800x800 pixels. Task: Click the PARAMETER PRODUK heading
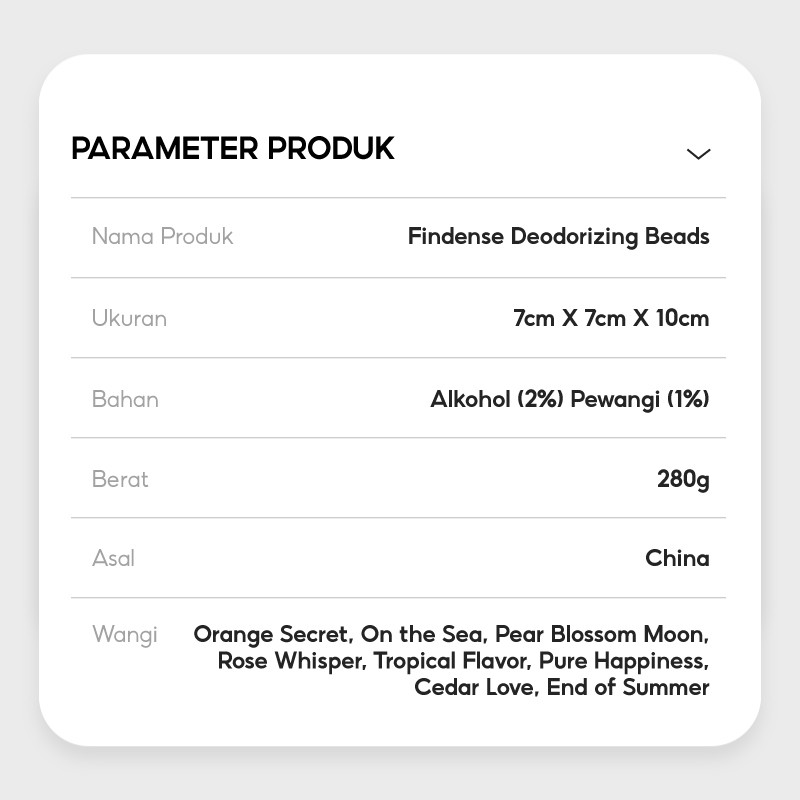pos(233,149)
